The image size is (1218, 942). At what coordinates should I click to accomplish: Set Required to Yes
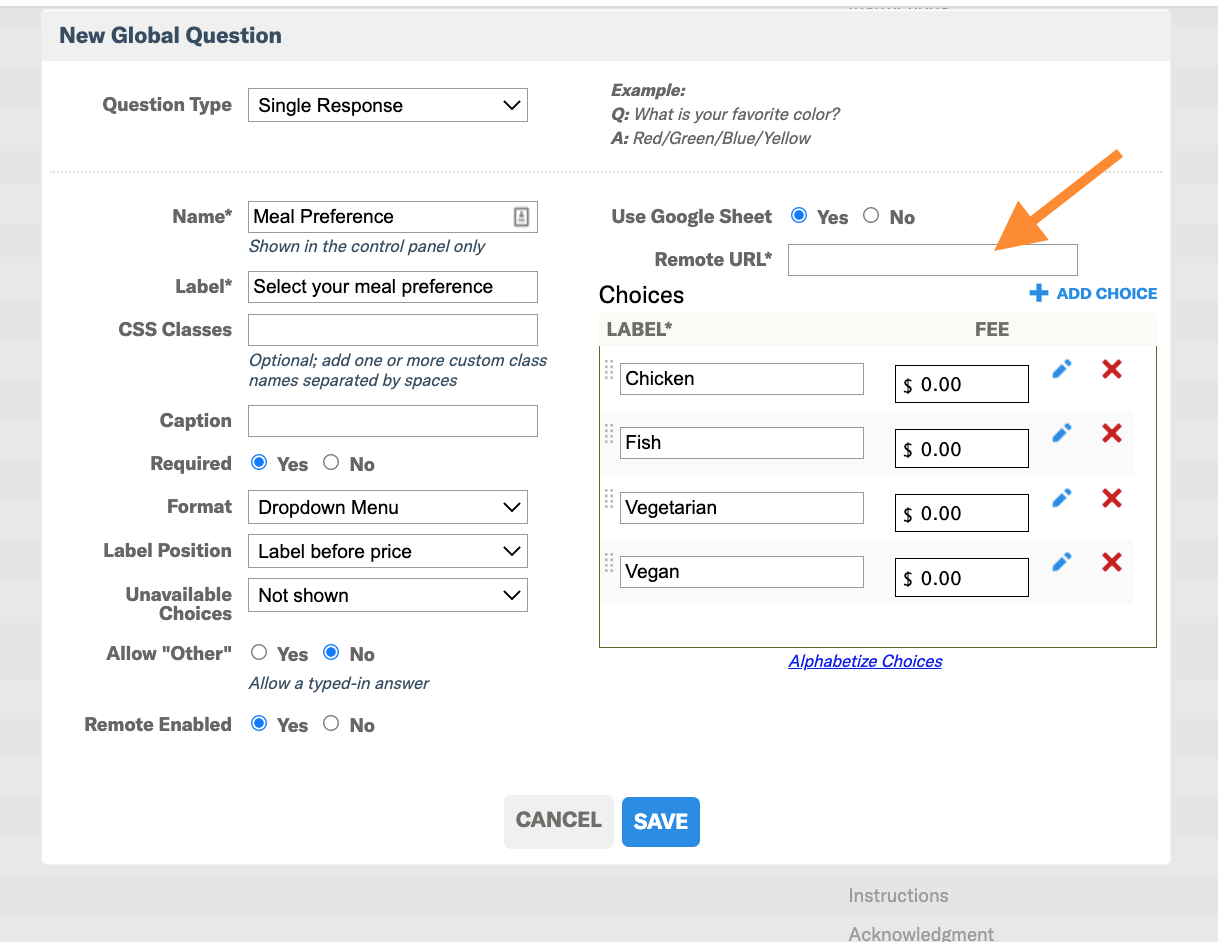coord(259,462)
